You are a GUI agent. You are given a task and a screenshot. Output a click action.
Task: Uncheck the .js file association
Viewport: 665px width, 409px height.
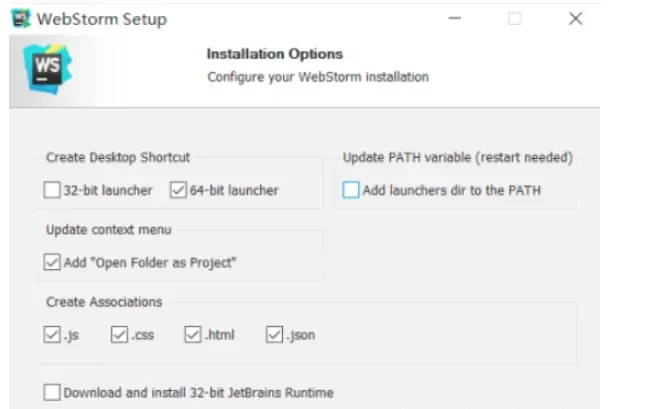click(x=52, y=335)
